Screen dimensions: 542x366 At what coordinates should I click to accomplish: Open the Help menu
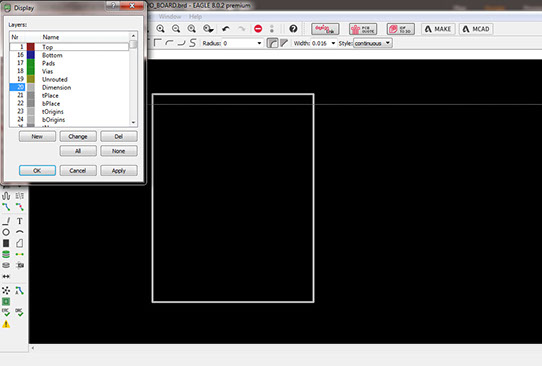195,17
